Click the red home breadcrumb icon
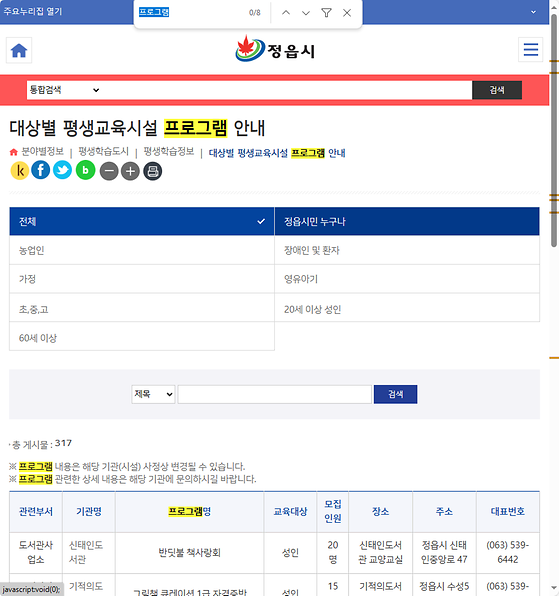 pos(14,152)
